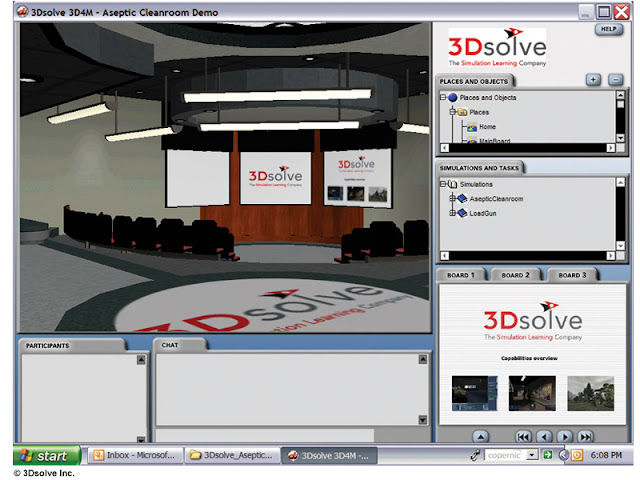Click up arrow of the Participants scrollbar
This screenshot has height=480, width=640.
coord(141,360)
